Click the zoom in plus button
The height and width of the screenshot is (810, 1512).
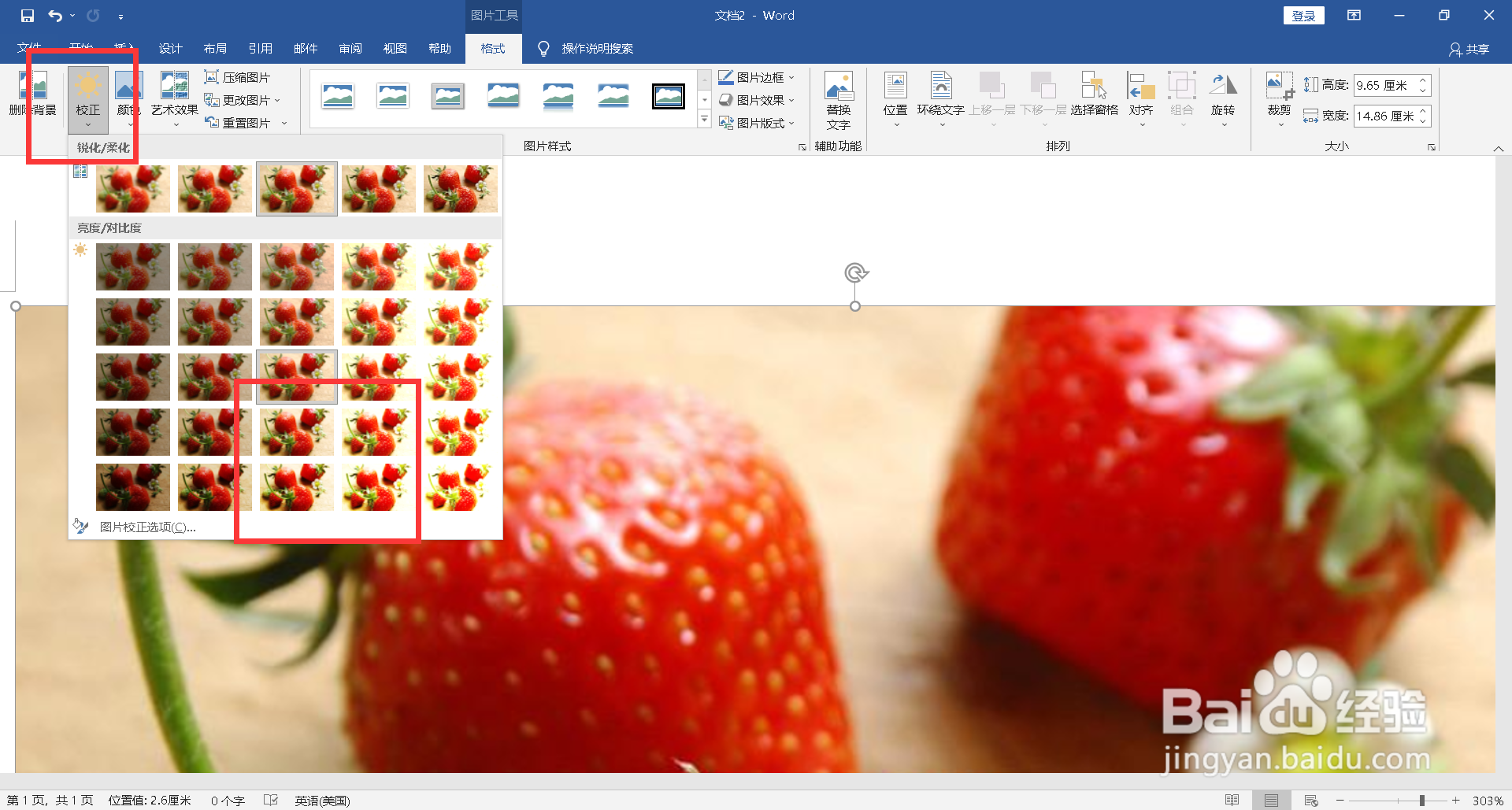coord(1456,801)
